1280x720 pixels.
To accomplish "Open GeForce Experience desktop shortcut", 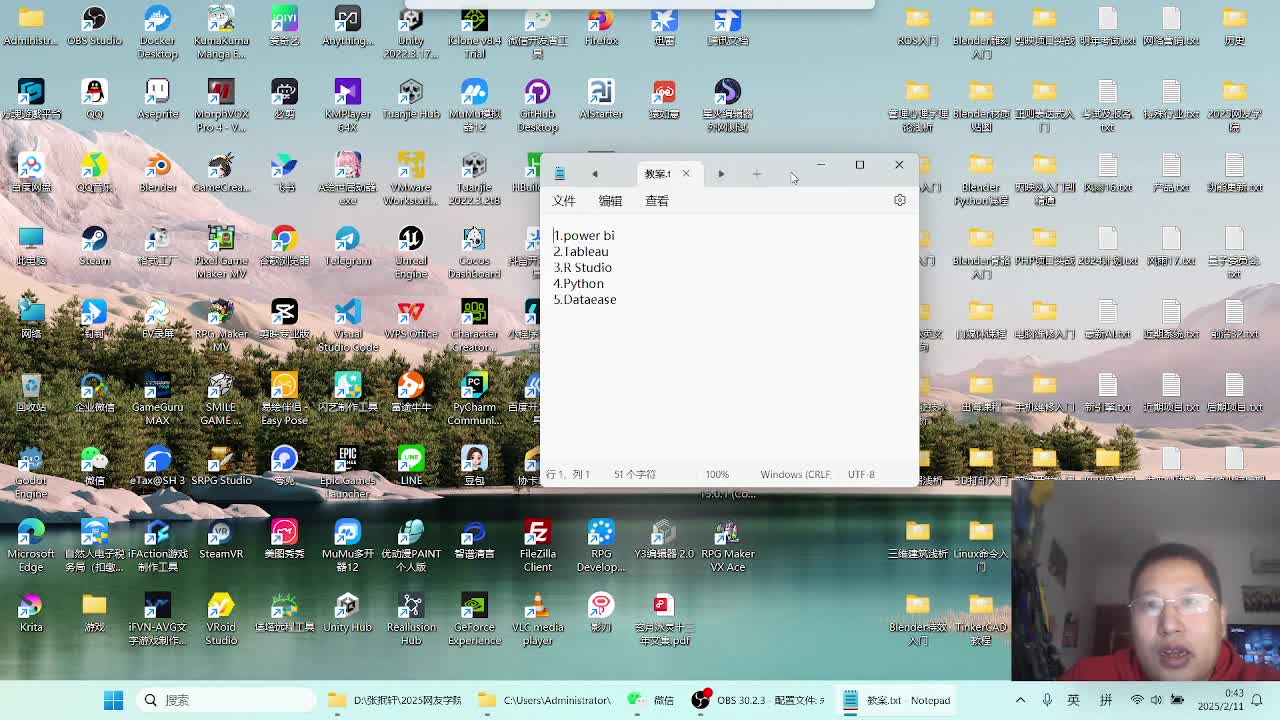I will coord(474,617).
